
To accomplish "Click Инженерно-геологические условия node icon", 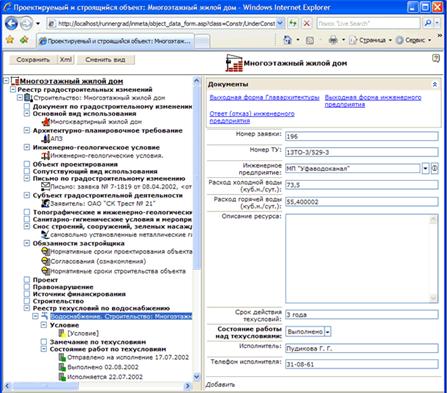I will [x=46, y=155].
